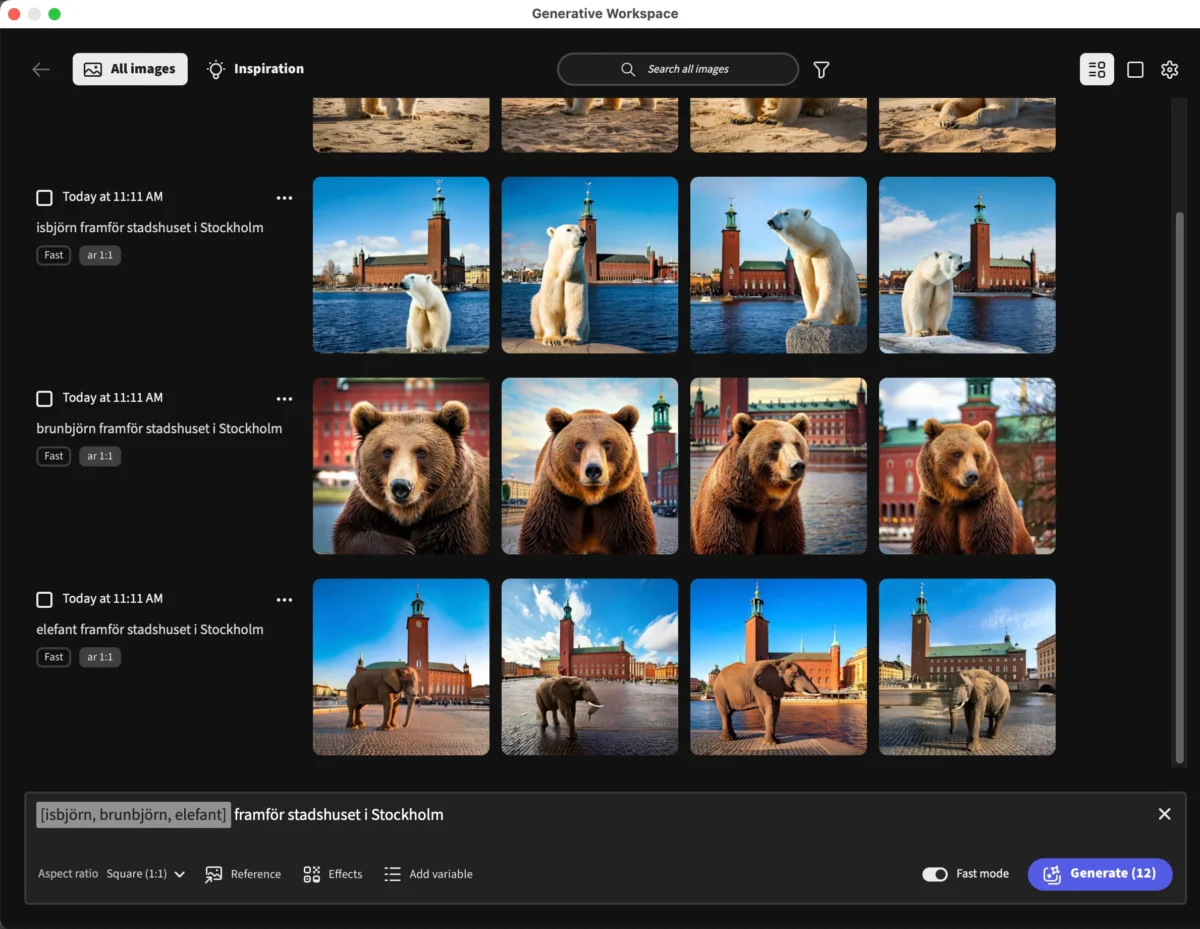Screen dimensions: 1200x929
Task: Click the ar 1:1 tag under isbjörn prompt
Action: [x=100, y=255]
